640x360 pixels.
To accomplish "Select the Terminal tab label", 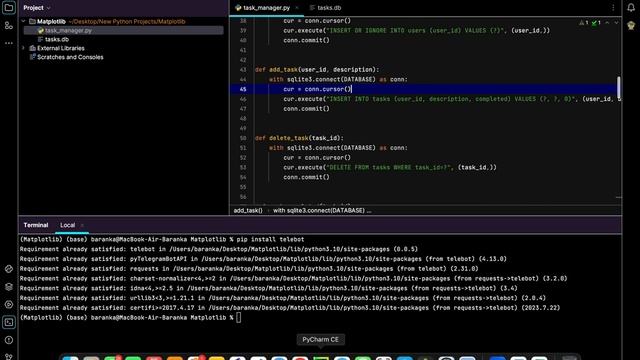I will tap(36, 225).
